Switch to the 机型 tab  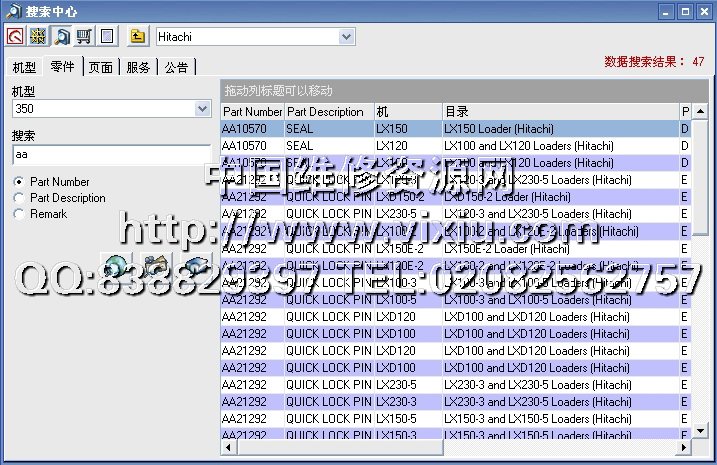(24, 67)
